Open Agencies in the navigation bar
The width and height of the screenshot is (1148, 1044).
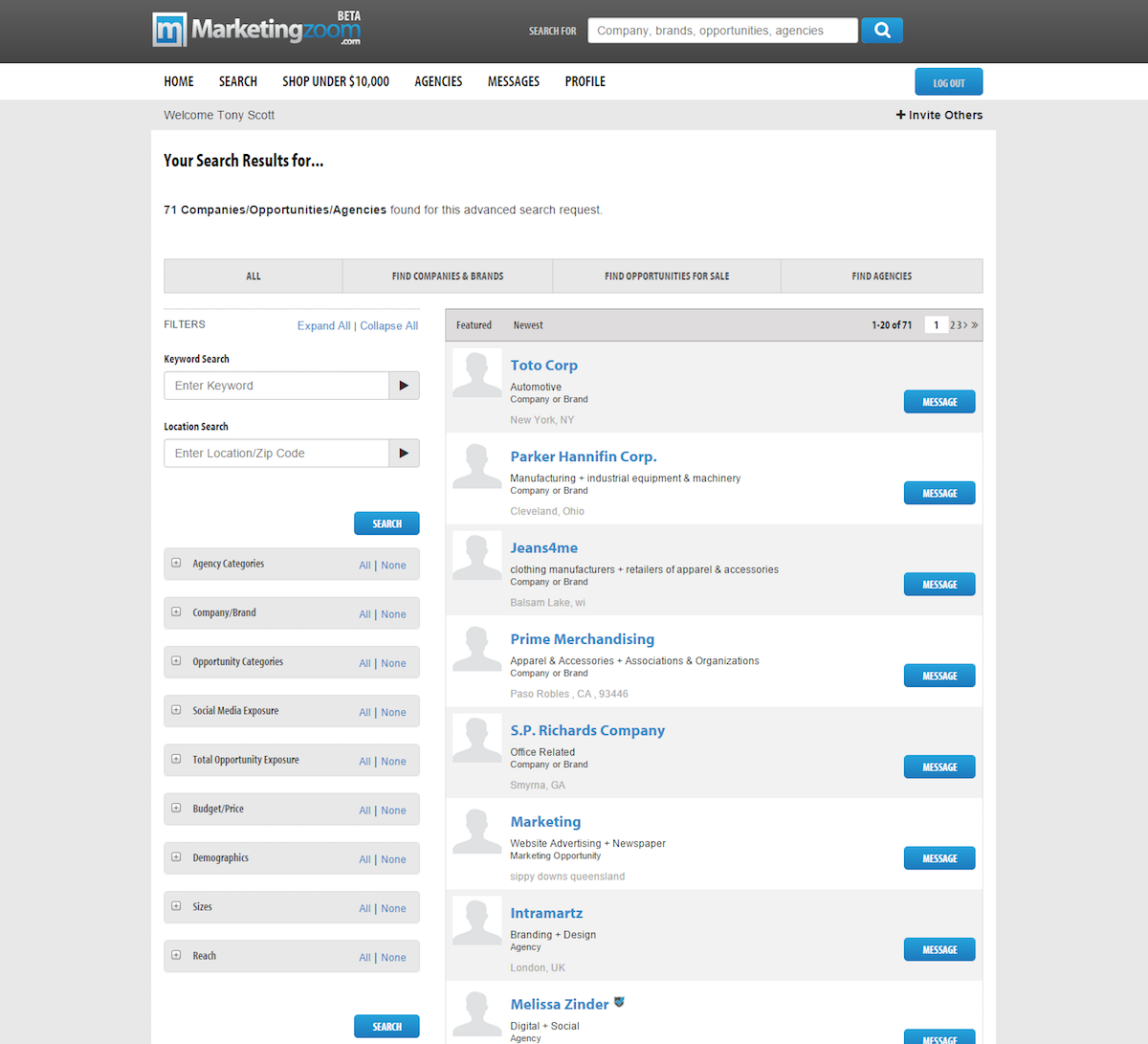click(x=438, y=81)
